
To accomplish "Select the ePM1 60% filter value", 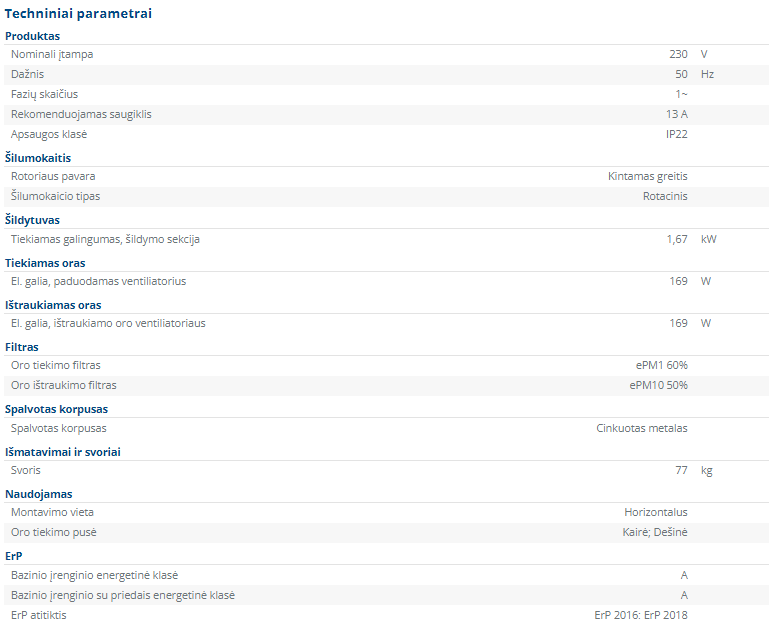I will pyautogui.click(x=662, y=365).
